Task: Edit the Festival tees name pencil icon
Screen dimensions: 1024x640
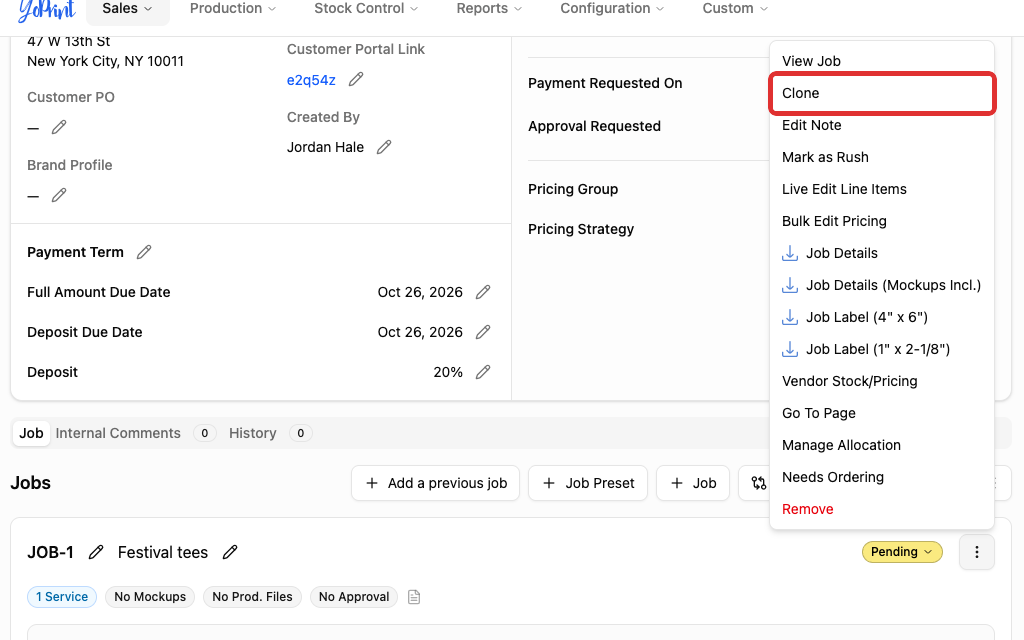Action: click(x=230, y=552)
